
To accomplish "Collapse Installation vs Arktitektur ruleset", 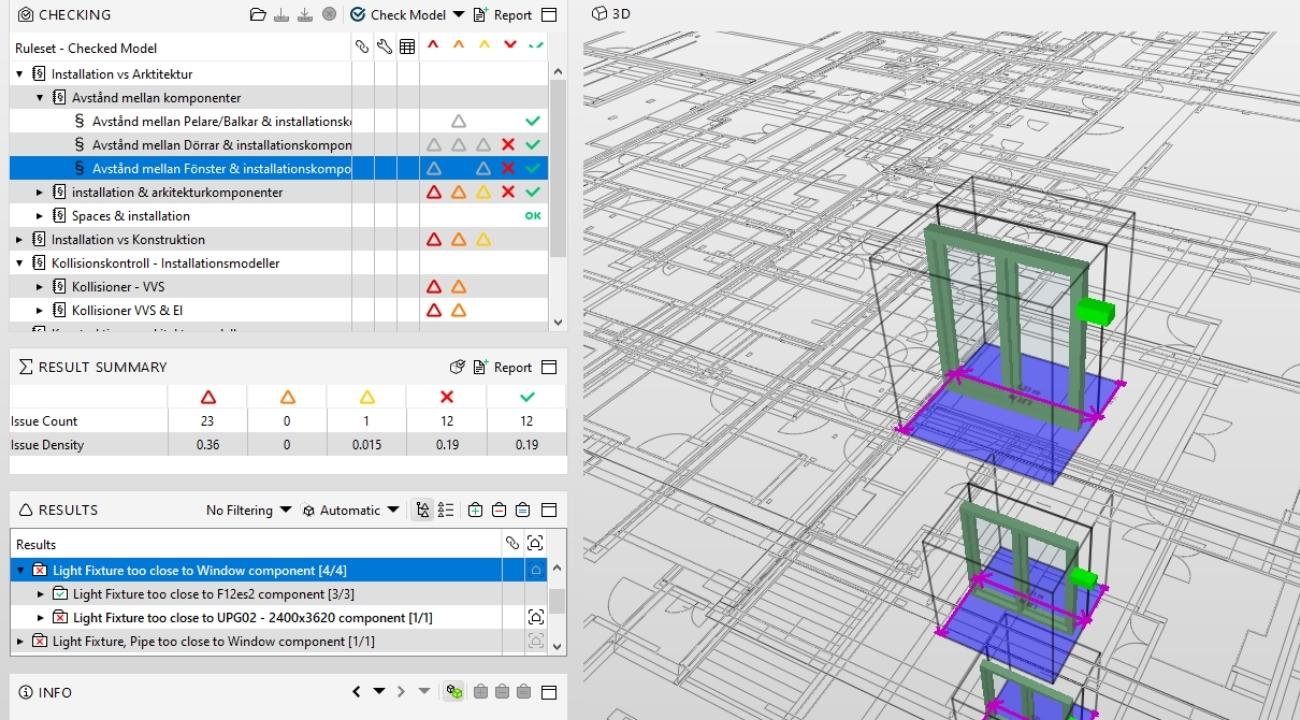I will (20, 74).
